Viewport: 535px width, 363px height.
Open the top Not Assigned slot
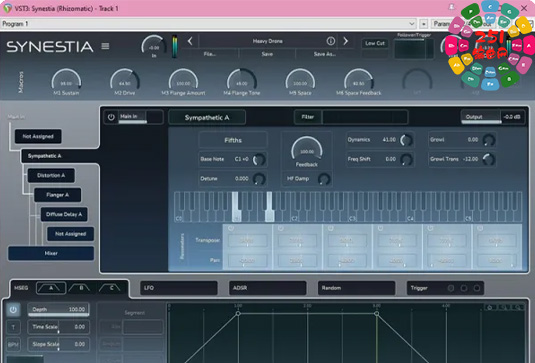click(38, 136)
